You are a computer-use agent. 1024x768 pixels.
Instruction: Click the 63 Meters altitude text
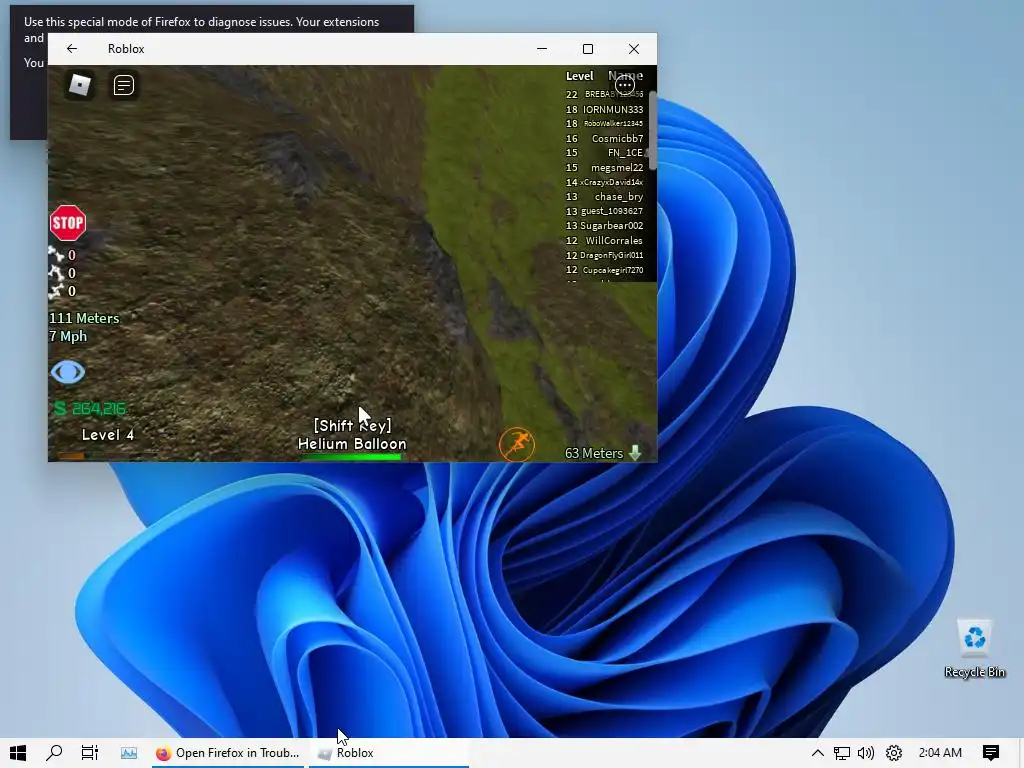point(594,453)
